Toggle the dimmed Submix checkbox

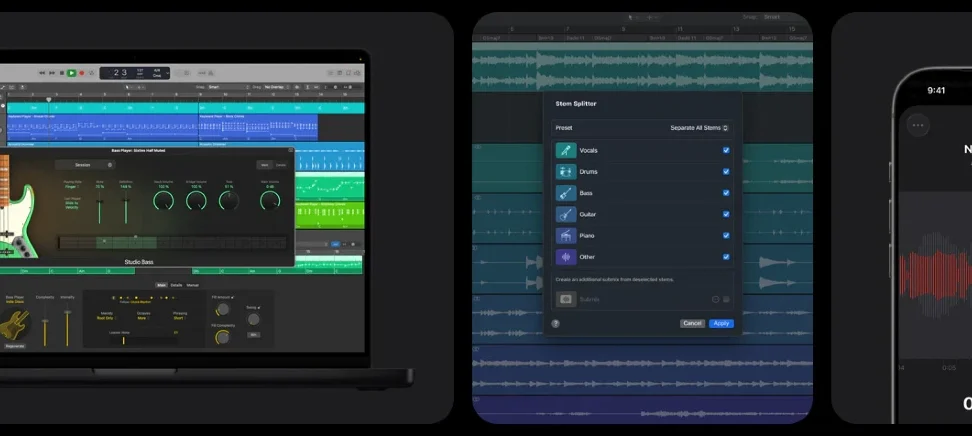tap(726, 300)
